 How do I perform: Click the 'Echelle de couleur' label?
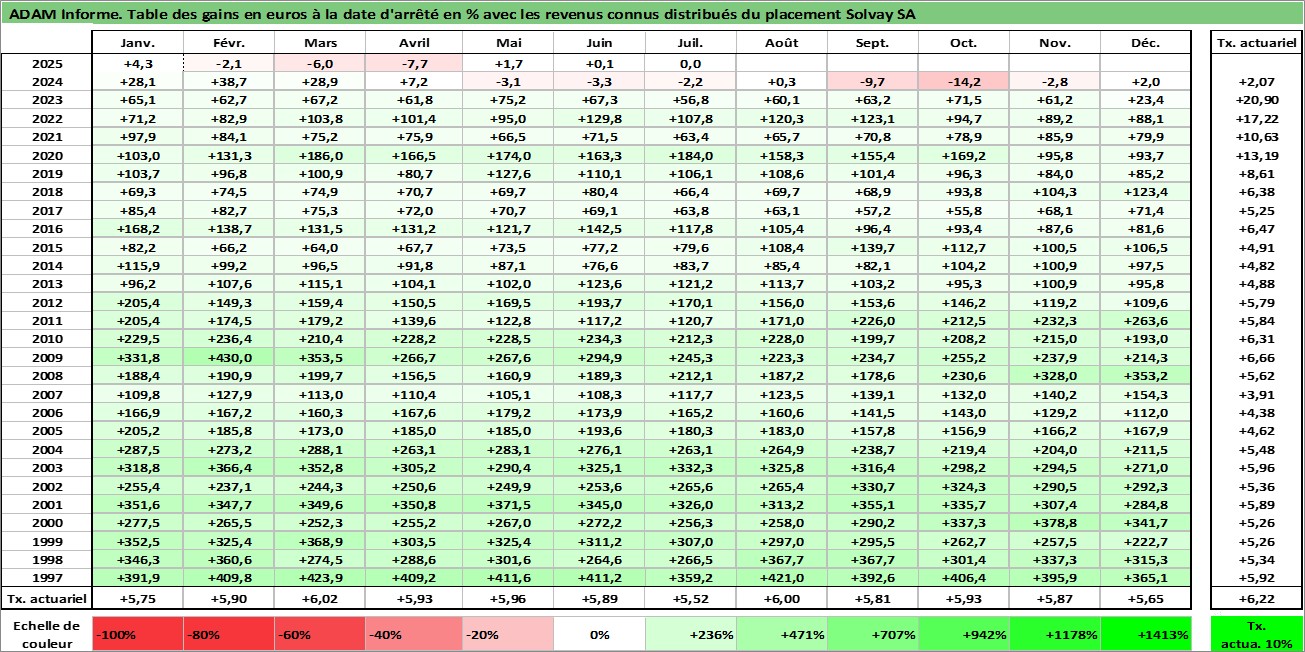click(46, 634)
